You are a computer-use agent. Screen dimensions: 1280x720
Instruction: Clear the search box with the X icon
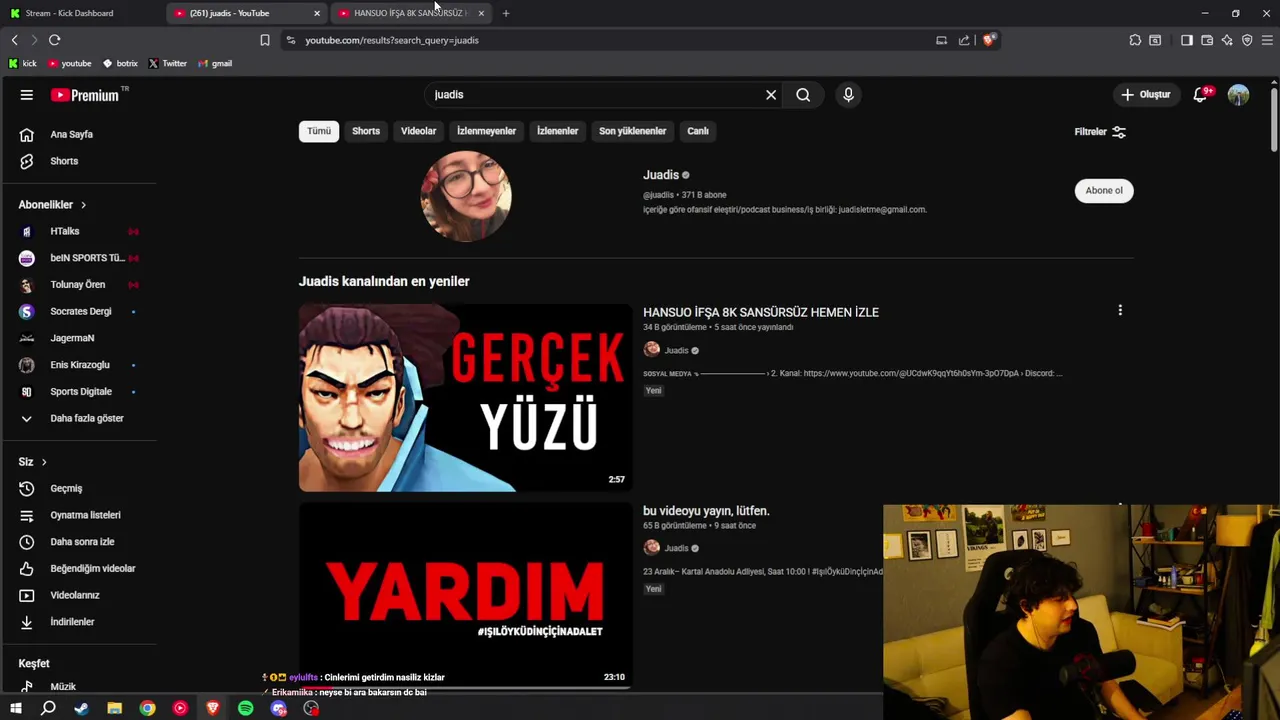click(x=771, y=95)
